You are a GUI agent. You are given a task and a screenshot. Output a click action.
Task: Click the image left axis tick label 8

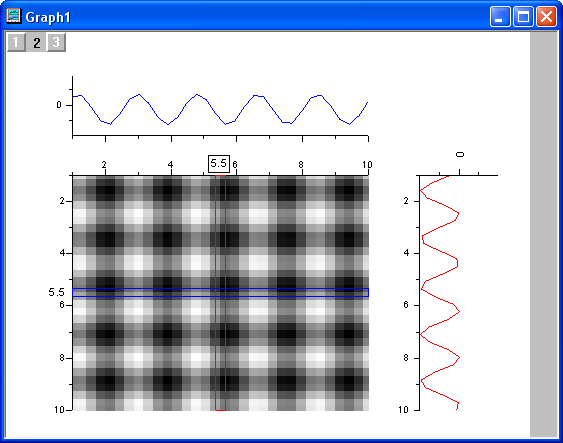coord(62,358)
